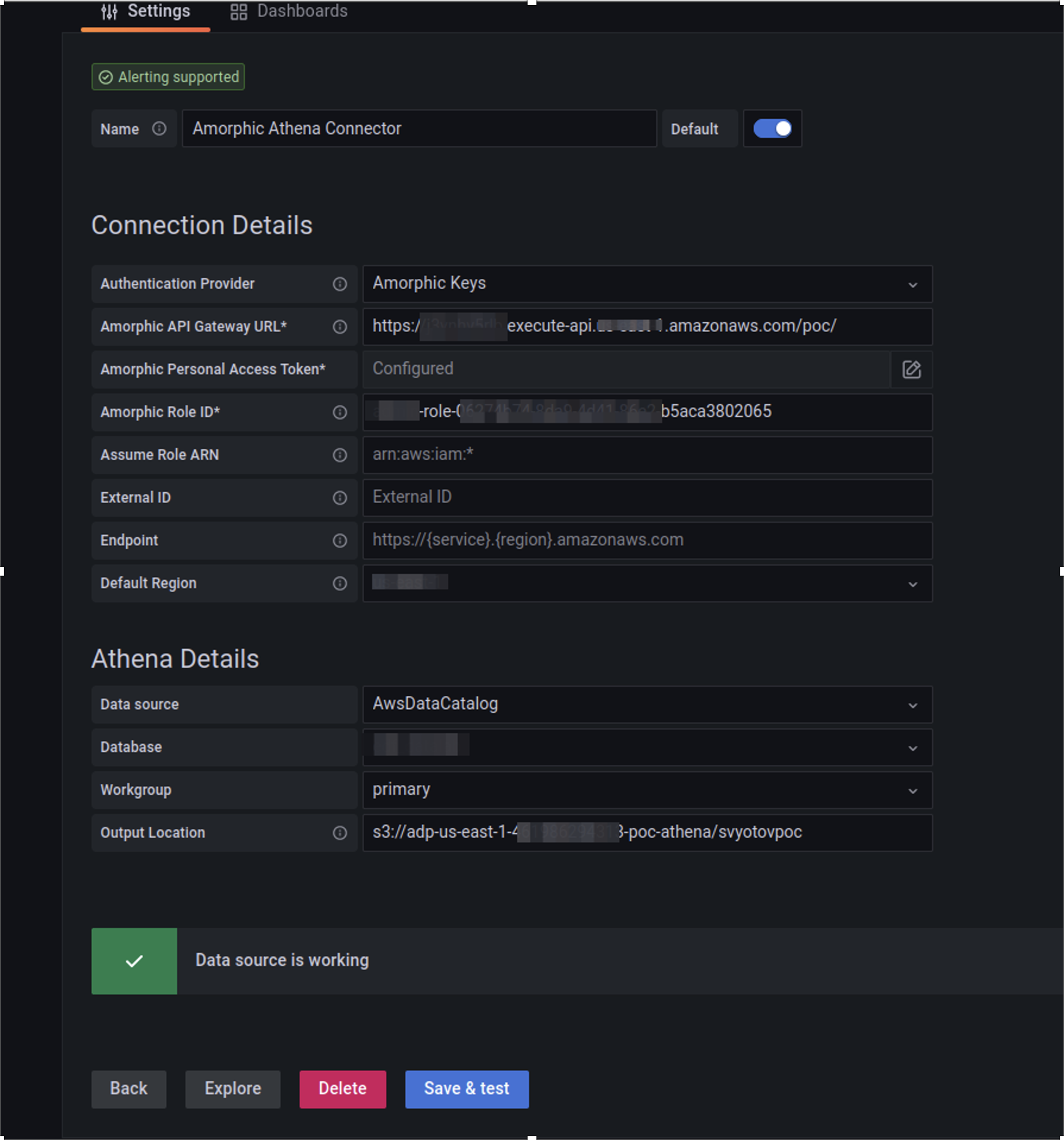Click the Amorphic Personal Access Token label
The height and width of the screenshot is (1140, 1064).
coord(213,369)
